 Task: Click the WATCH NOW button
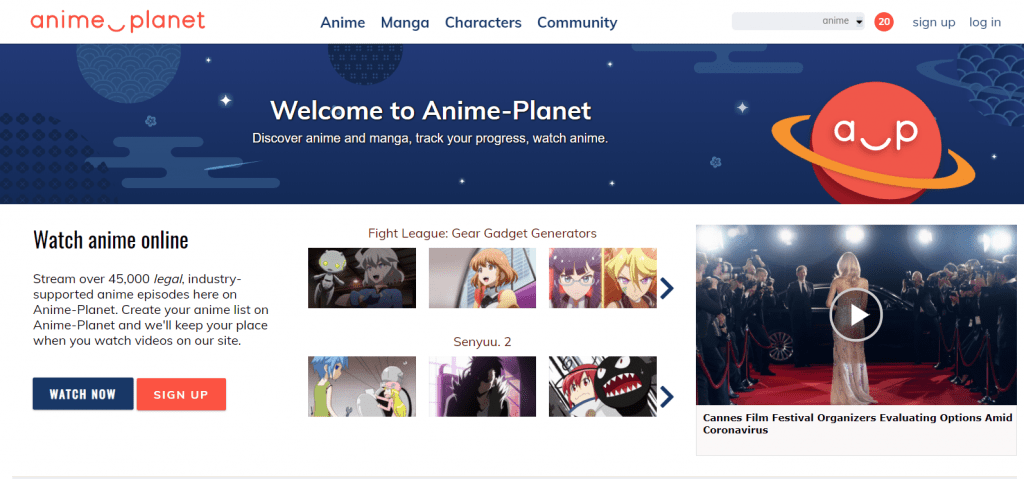tap(83, 394)
